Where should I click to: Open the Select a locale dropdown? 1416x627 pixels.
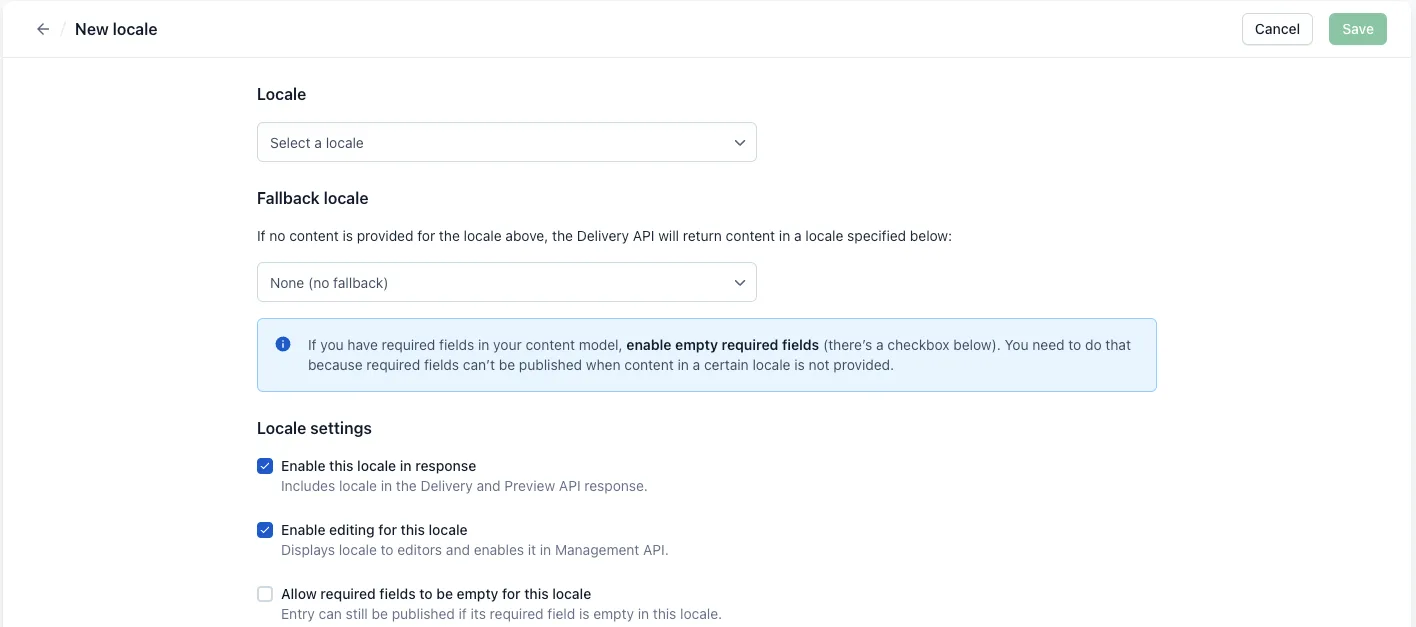pos(507,142)
